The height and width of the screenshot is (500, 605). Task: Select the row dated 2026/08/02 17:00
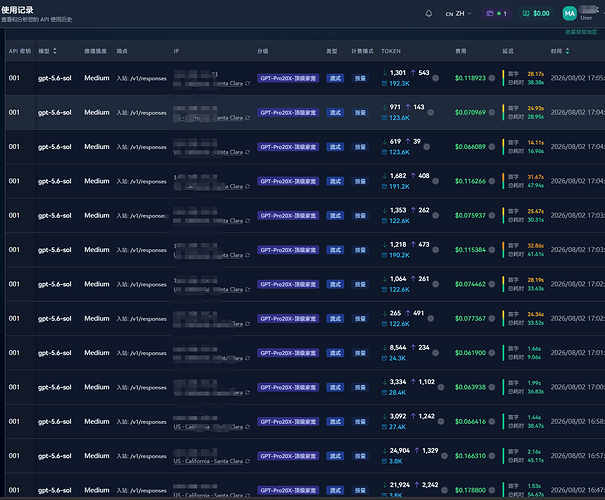coord(305,387)
